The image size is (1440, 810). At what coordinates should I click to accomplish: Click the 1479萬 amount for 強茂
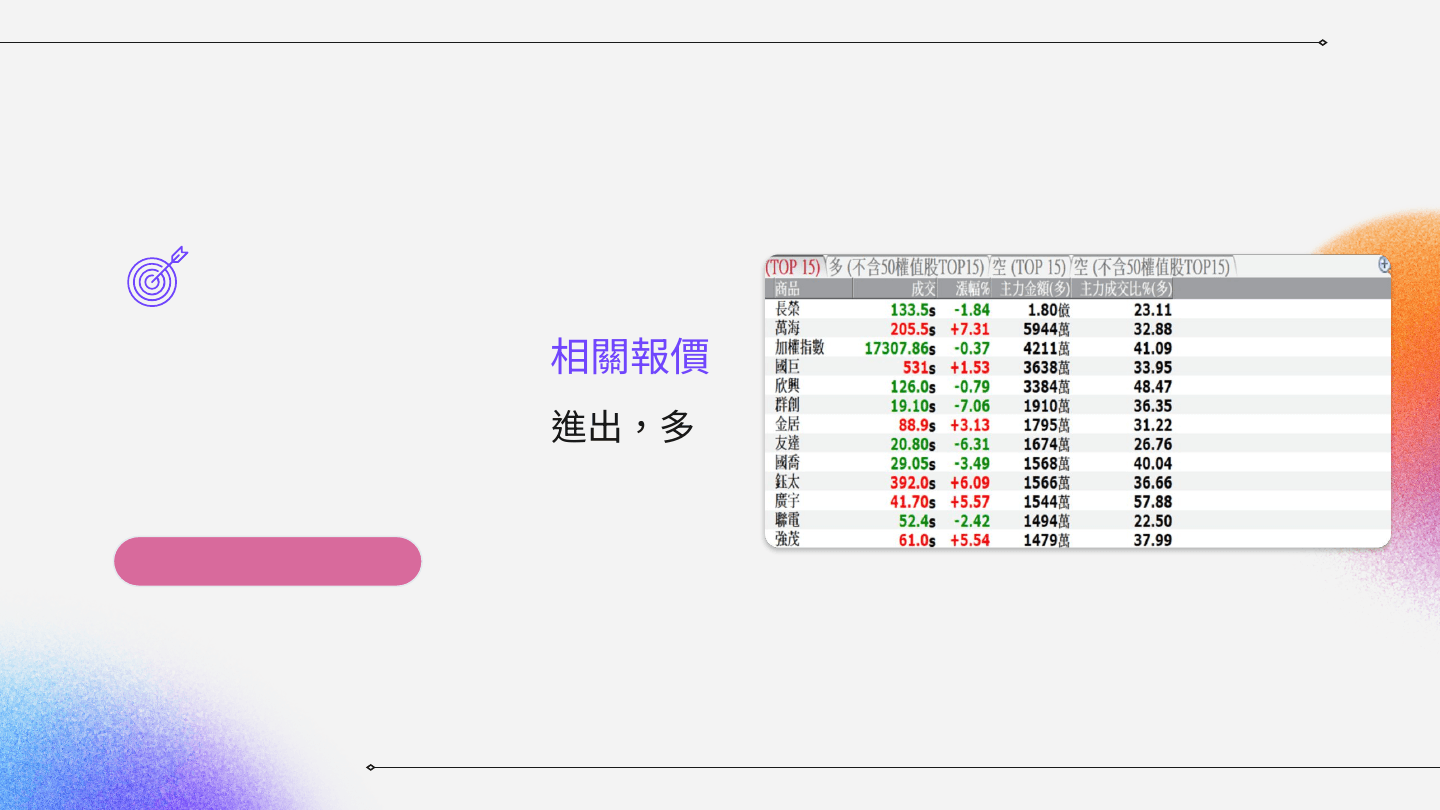(x=1047, y=540)
